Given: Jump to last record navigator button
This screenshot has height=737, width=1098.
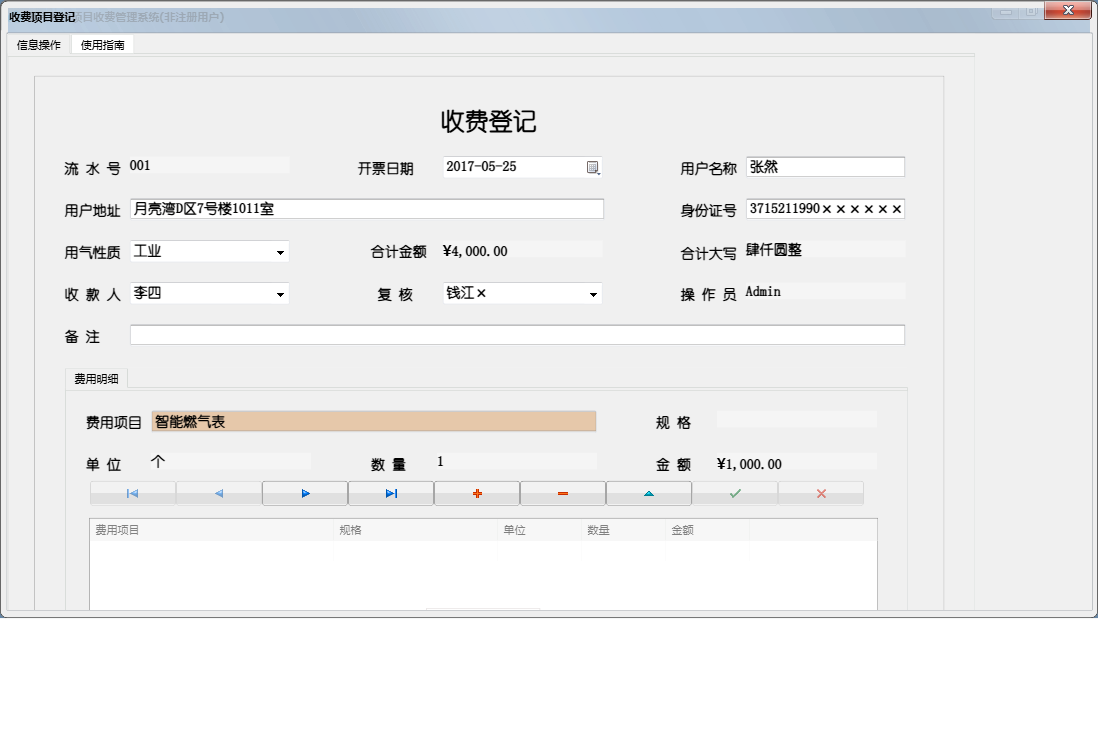Looking at the screenshot, I should pyautogui.click(x=391, y=493).
